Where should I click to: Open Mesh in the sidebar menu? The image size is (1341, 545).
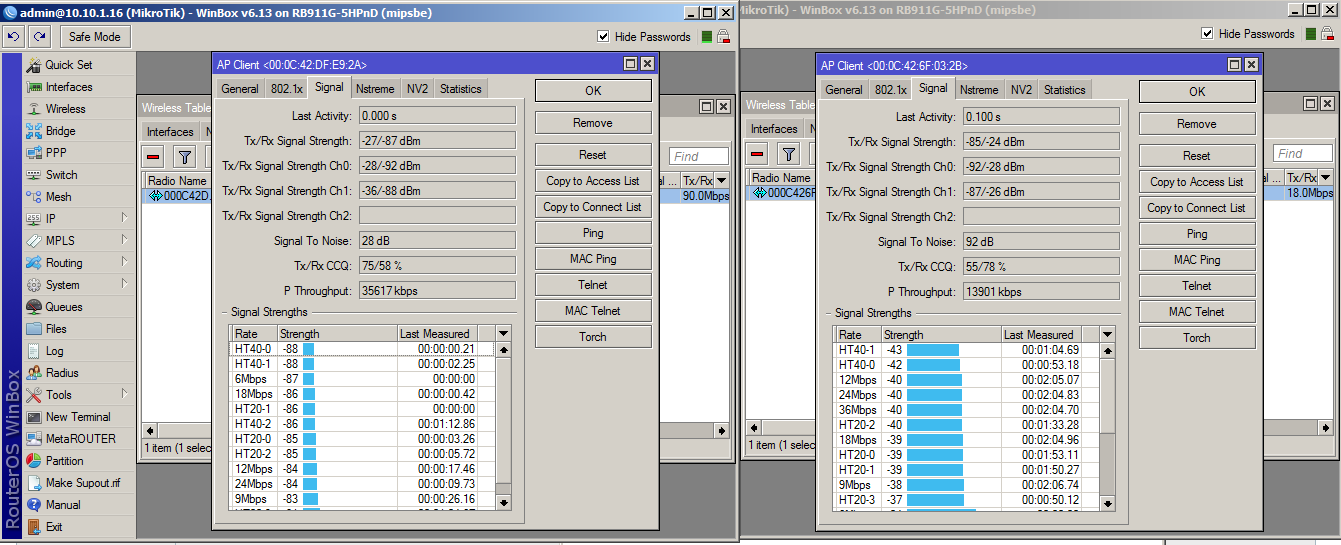click(58, 197)
